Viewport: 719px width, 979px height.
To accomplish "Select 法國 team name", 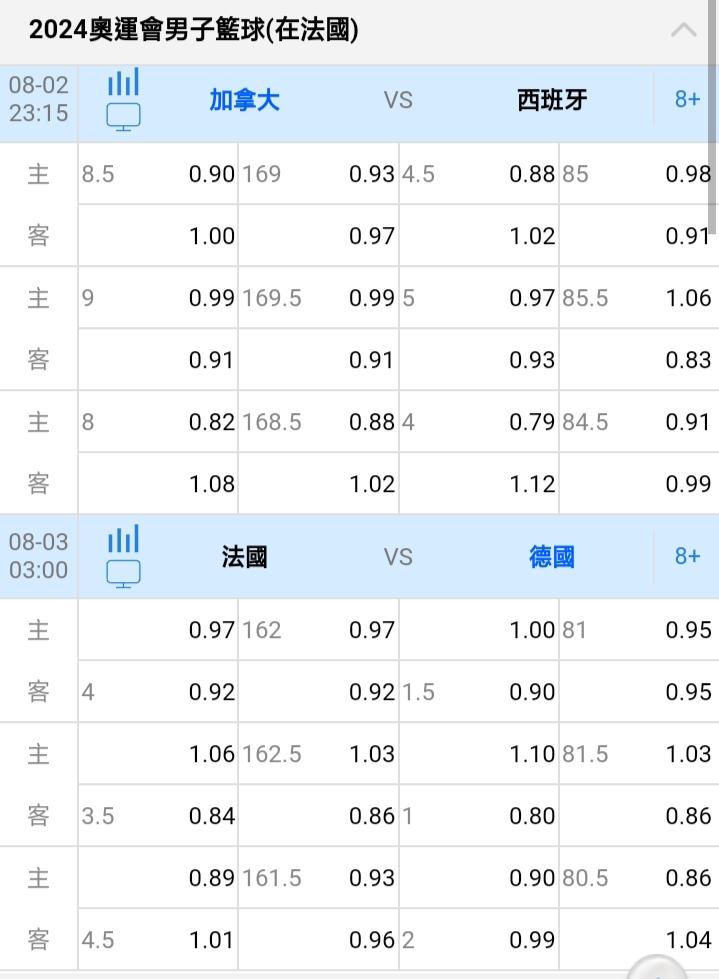I will [x=244, y=557].
